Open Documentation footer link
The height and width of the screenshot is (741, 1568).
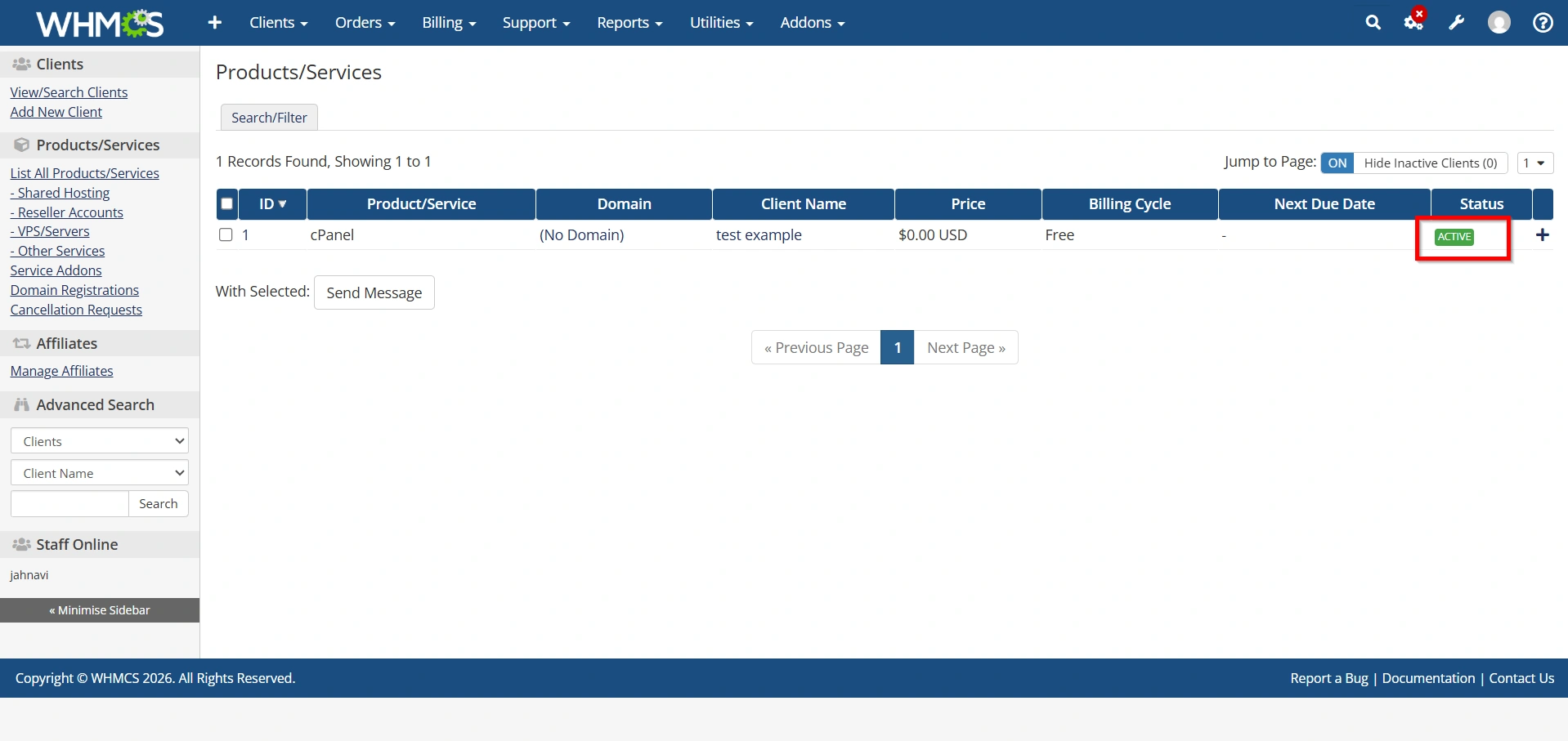pos(1428,678)
